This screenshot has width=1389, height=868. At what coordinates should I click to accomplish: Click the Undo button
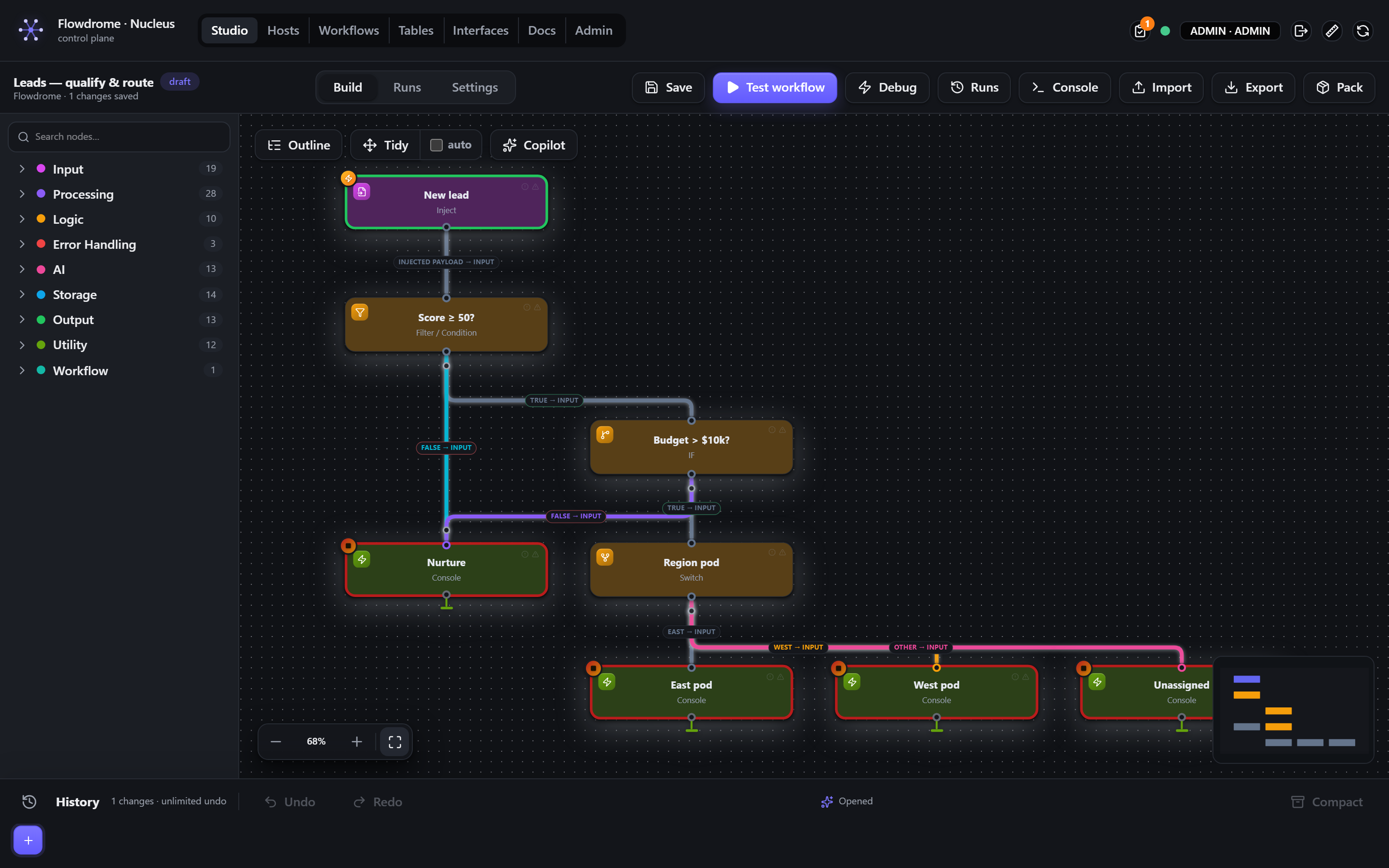[x=290, y=801]
